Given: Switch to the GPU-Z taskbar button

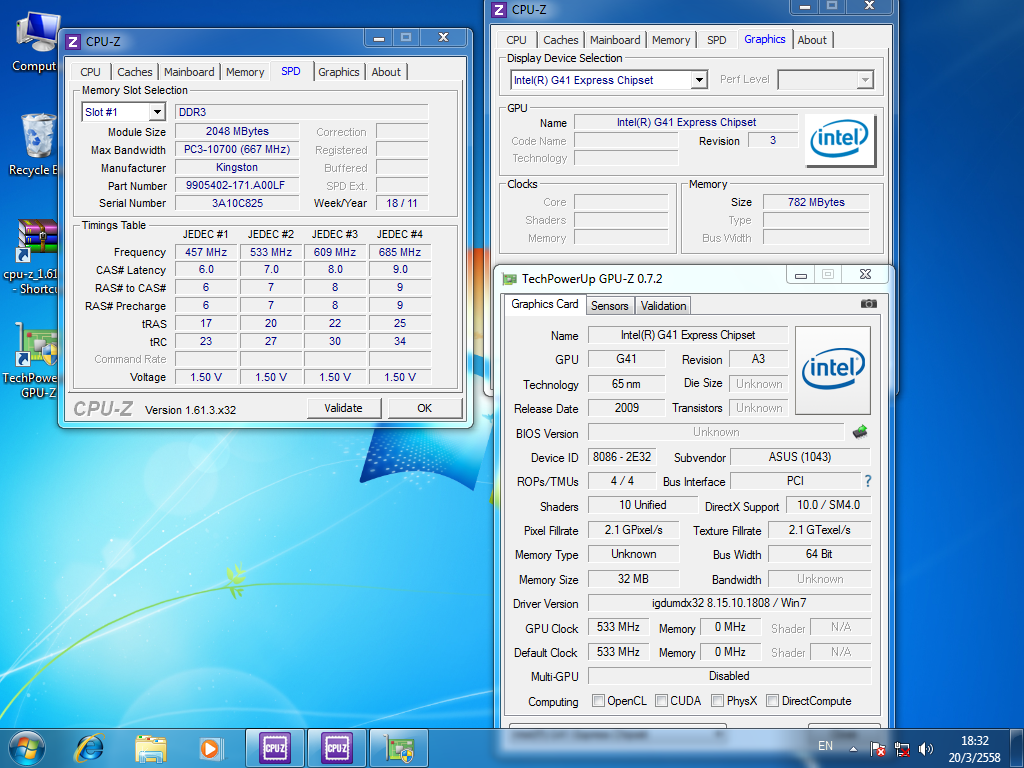Looking at the screenshot, I should tap(398, 748).
